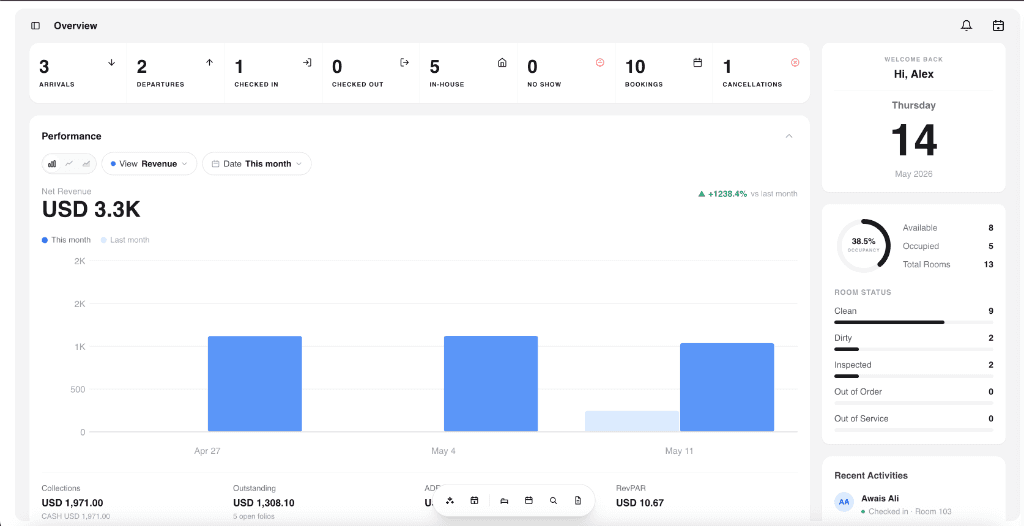
Task: Click the RevPAR USD 10.67 value
Action: pyautogui.click(x=640, y=503)
